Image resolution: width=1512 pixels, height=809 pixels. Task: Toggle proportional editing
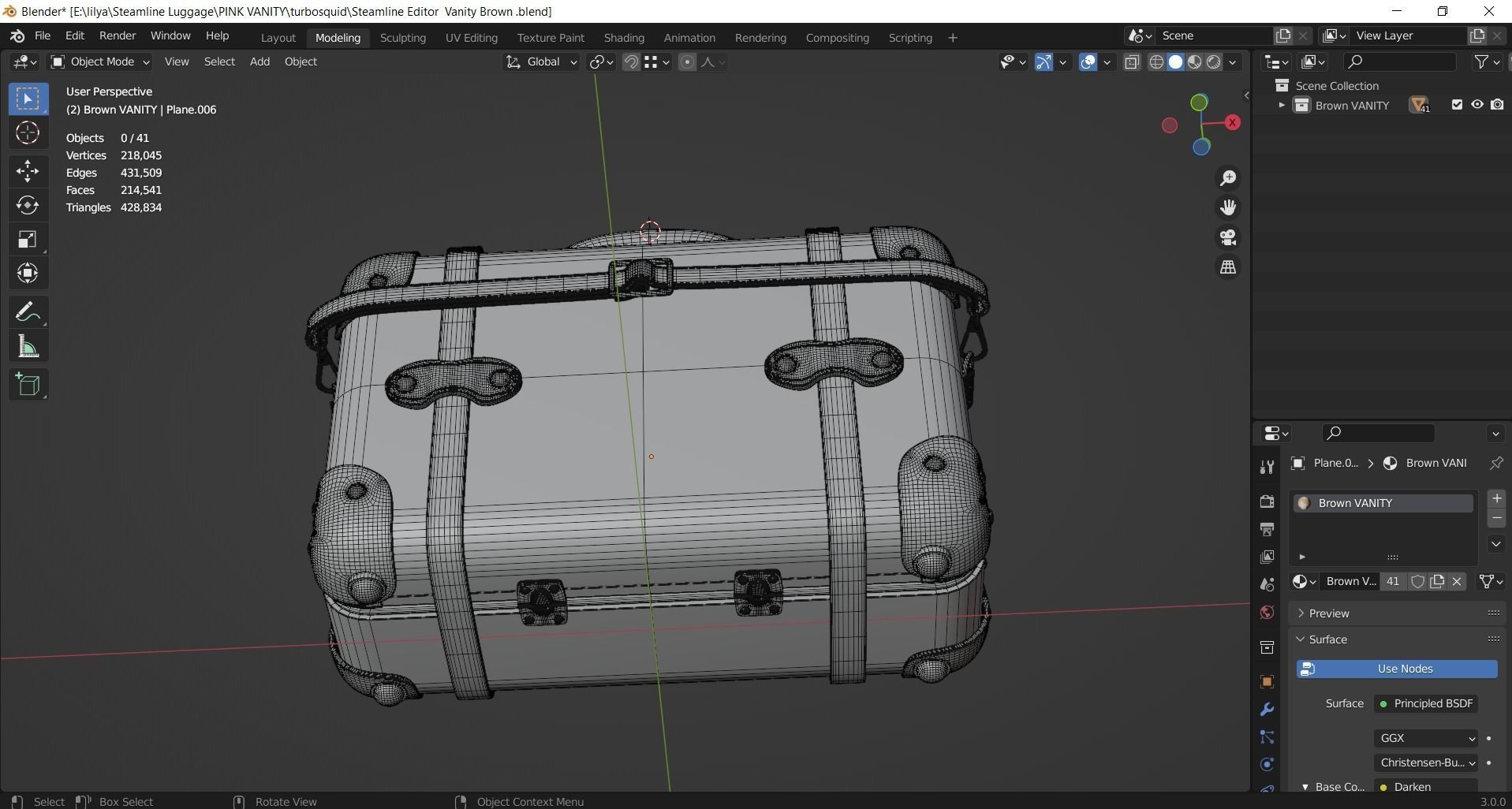click(x=687, y=62)
